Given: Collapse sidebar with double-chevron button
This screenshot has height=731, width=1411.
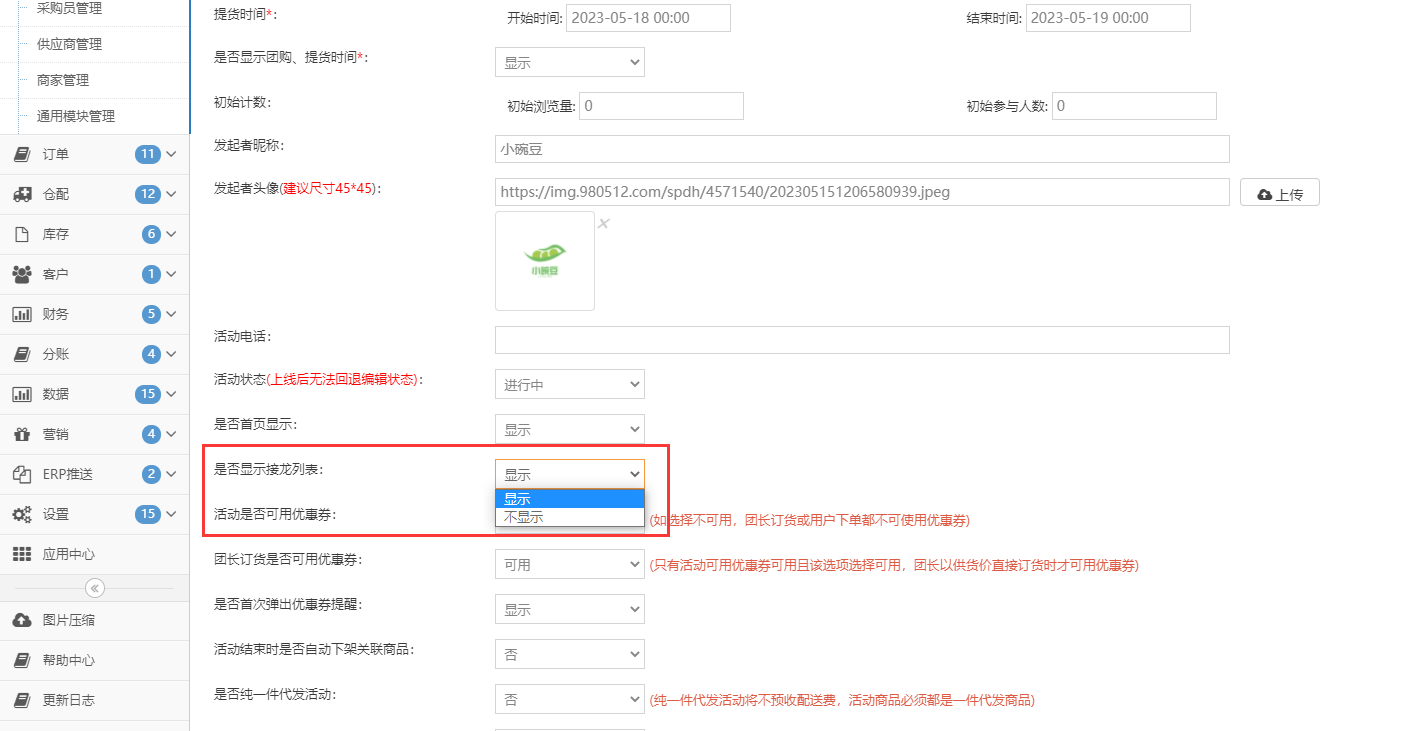Looking at the screenshot, I should coord(95,588).
